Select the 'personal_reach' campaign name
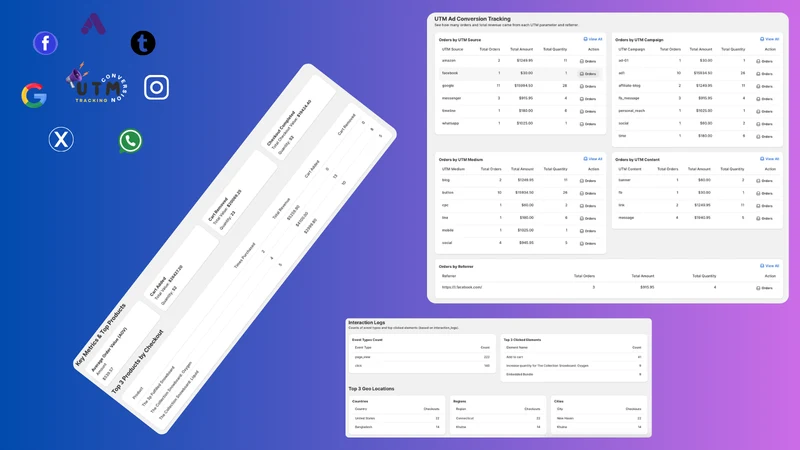 pos(631,111)
